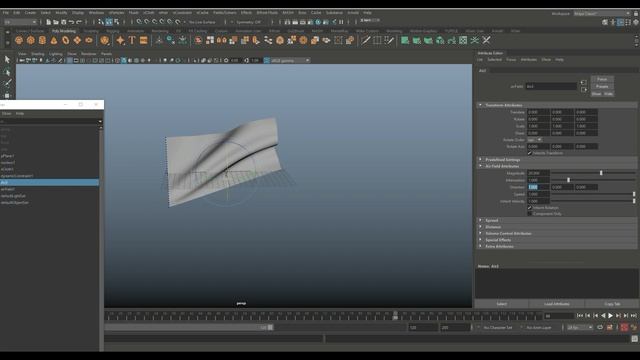Open the Shading menu in viewport panel

pos(38,54)
